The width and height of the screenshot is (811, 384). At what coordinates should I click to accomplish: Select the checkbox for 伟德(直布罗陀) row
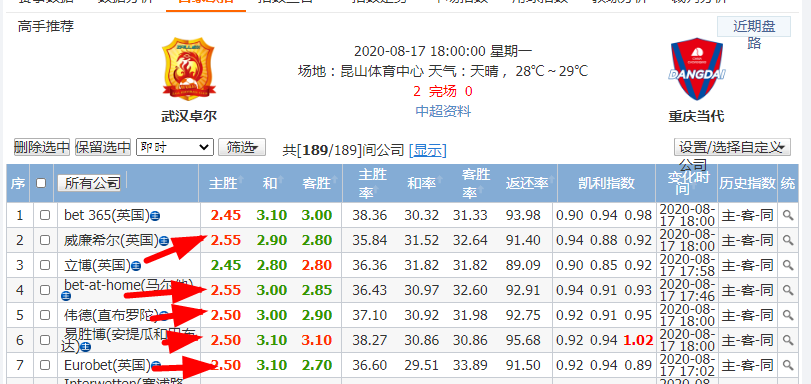tap(45, 315)
